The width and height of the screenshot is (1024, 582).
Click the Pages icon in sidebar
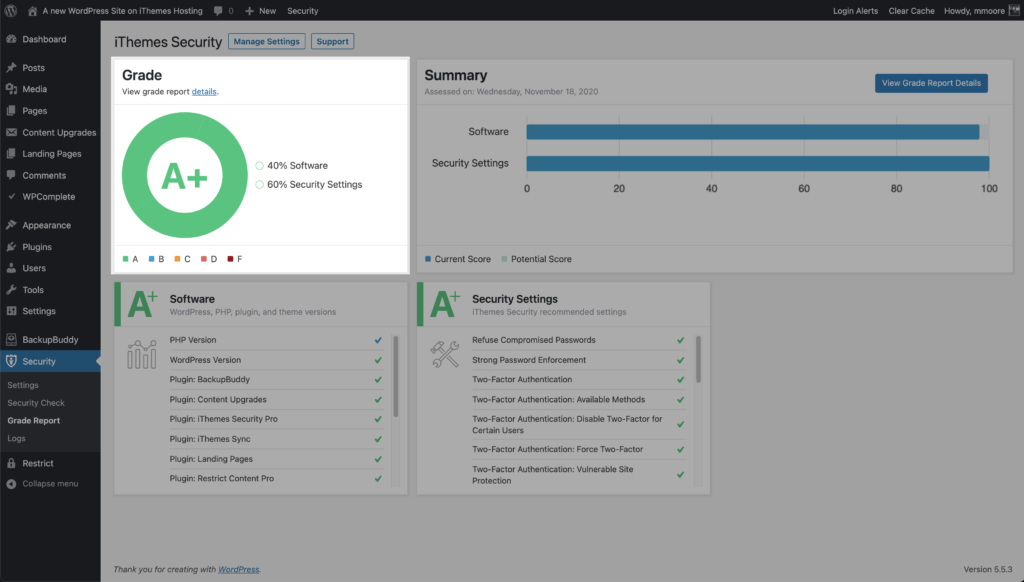tap(11, 110)
